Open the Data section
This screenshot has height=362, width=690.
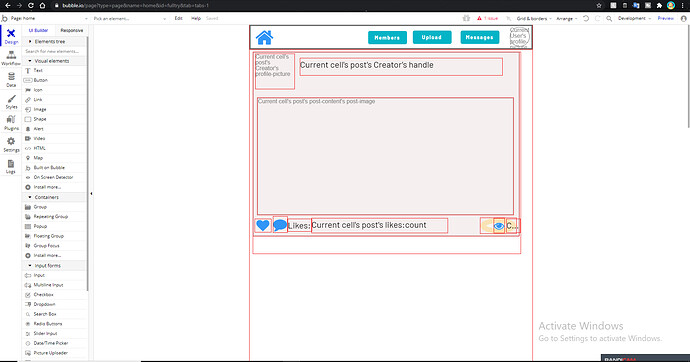tap(11, 80)
